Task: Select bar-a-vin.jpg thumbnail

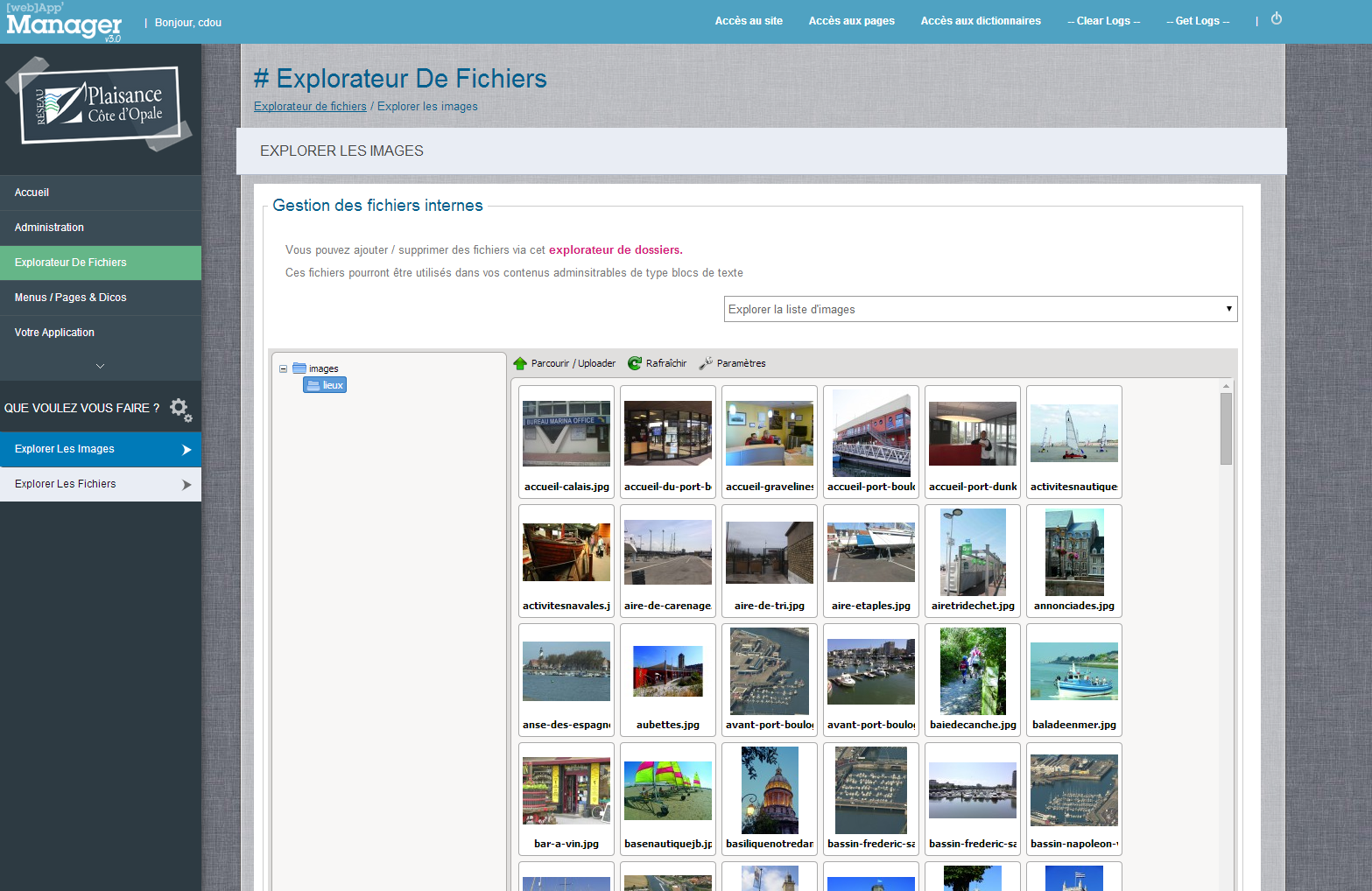Action: coord(566,799)
